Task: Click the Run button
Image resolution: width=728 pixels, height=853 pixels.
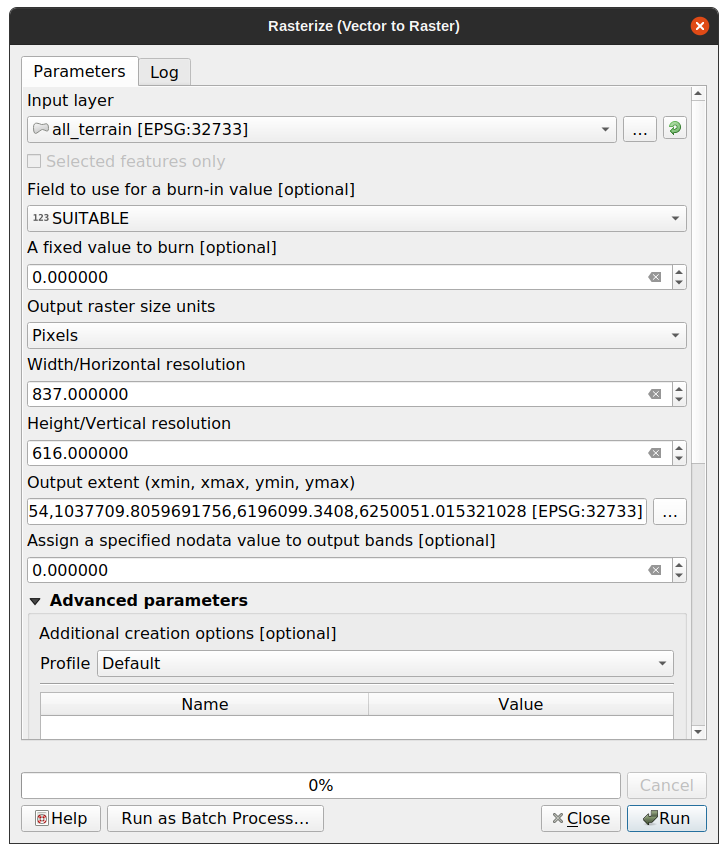Action: click(666, 818)
